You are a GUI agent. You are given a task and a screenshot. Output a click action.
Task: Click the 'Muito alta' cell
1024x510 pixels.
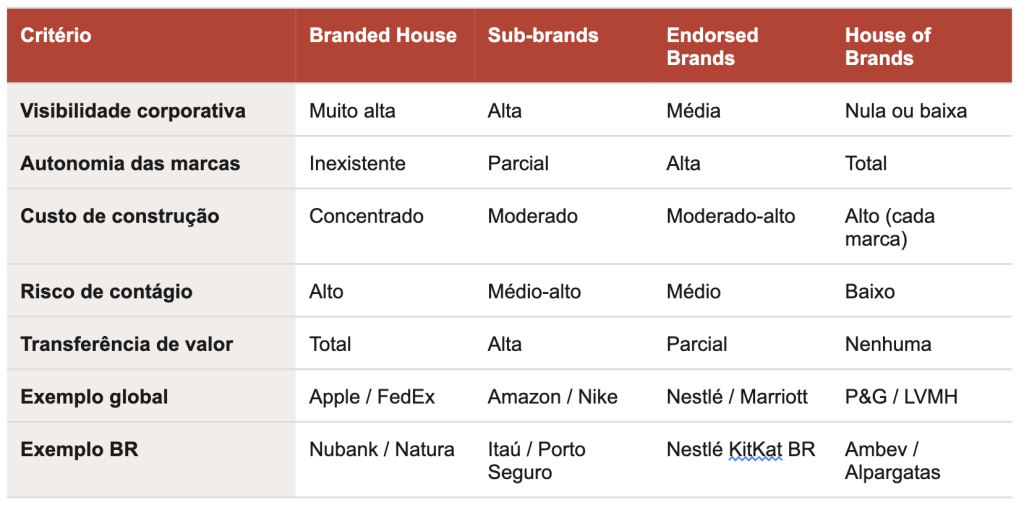pyautogui.click(x=352, y=111)
